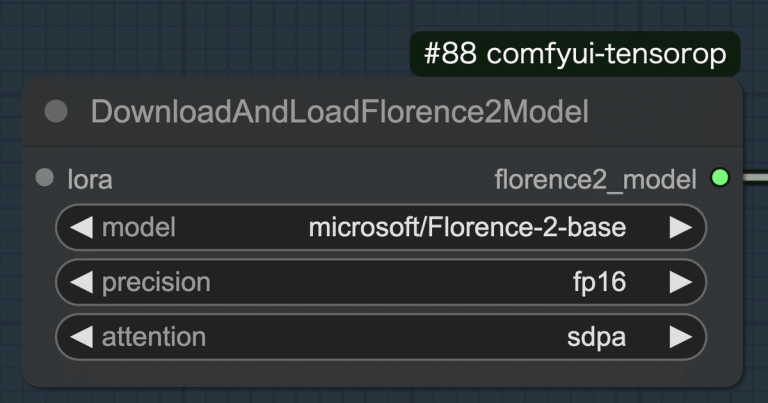Click the output wire leaving the florence2_model socket
The width and height of the screenshot is (768, 403).
coord(754,178)
